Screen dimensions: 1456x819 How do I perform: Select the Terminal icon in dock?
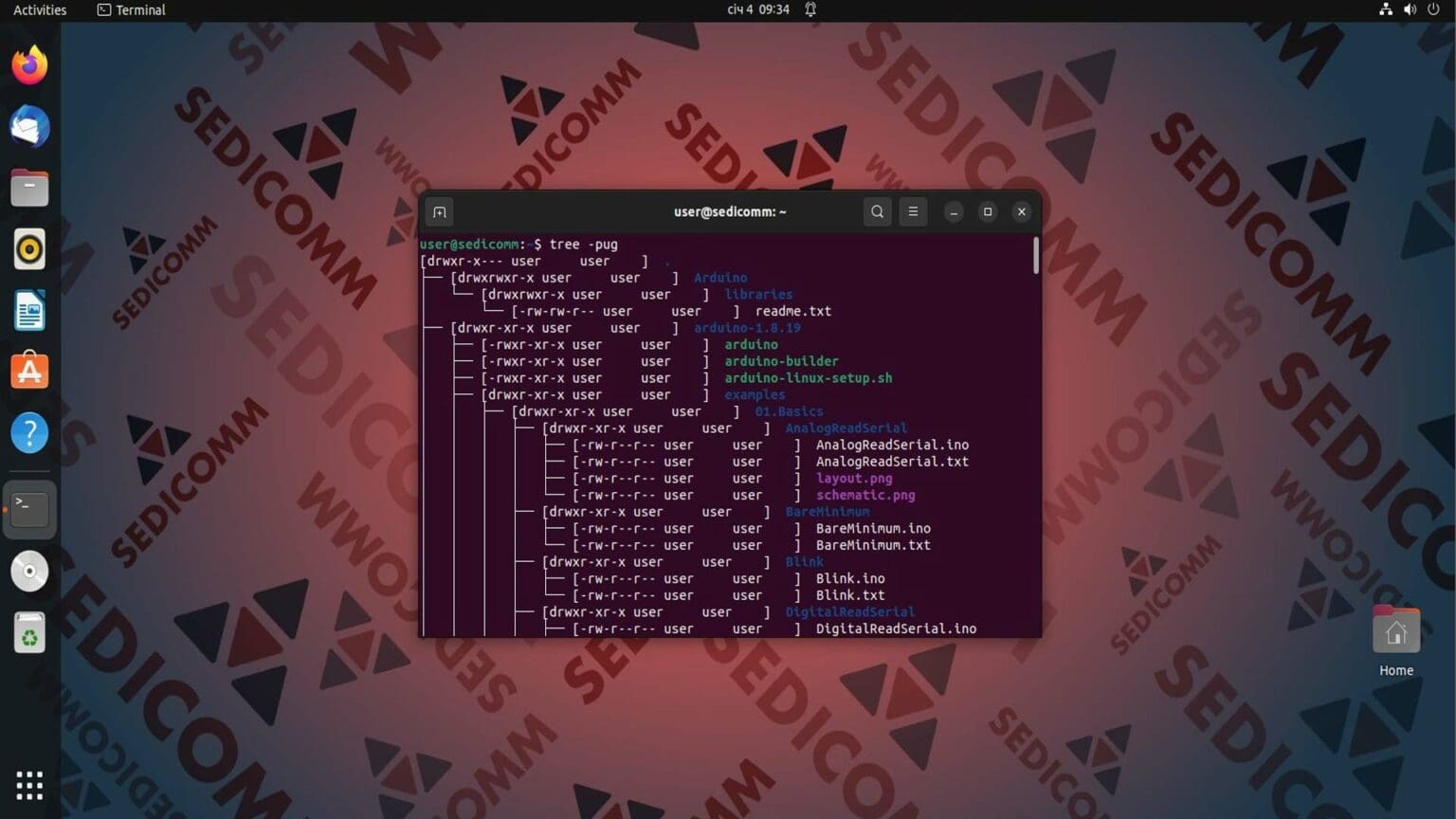[x=29, y=509]
